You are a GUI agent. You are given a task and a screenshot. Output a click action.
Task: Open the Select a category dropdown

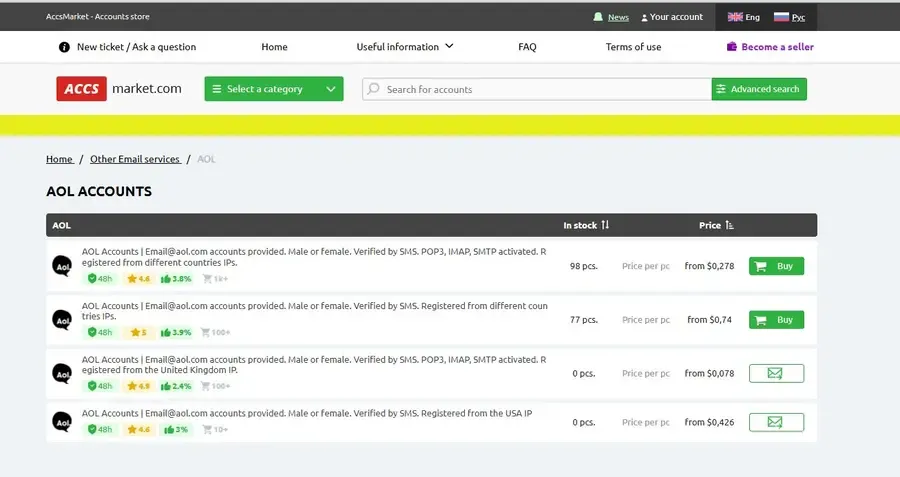274,89
